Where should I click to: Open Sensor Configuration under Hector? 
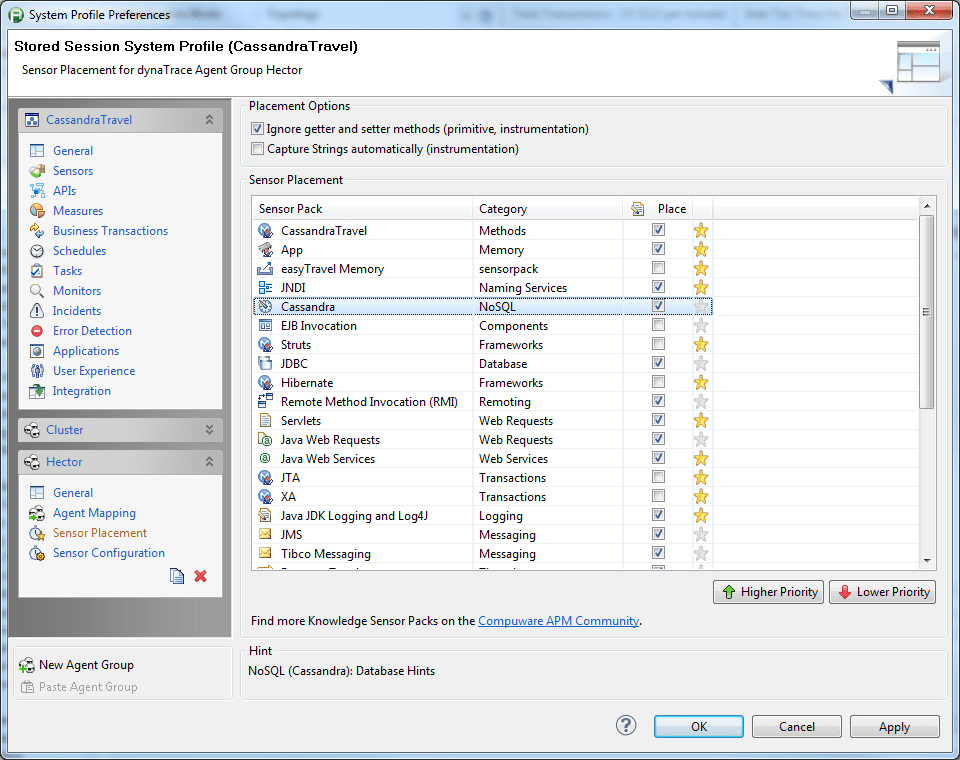tap(108, 553)
